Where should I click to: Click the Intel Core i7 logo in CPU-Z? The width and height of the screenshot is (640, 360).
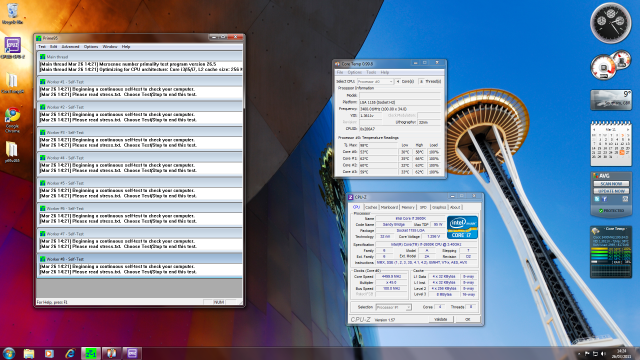click(462, 227)
